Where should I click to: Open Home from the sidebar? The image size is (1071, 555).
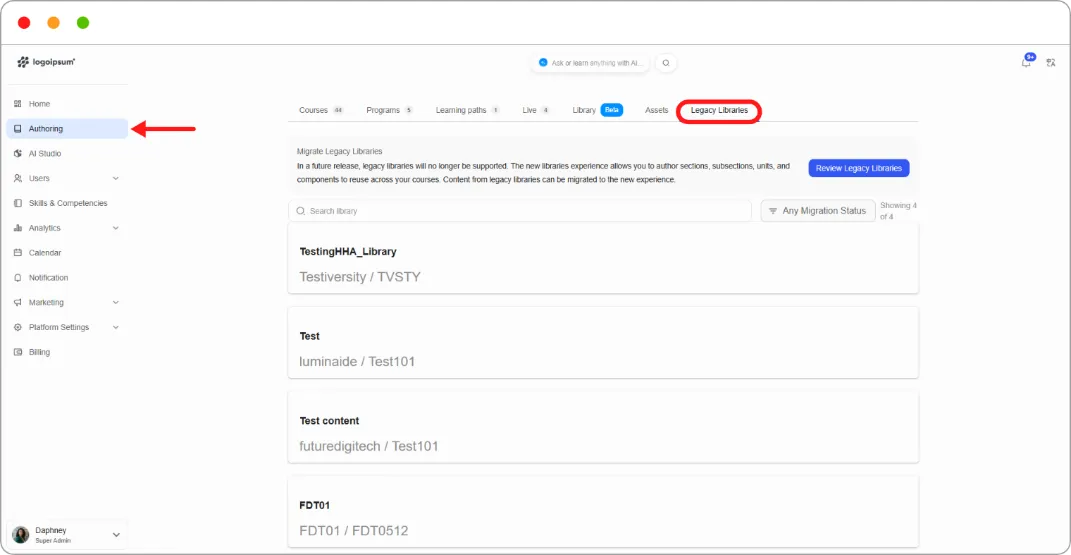pyautogui.click(x=67, y=104)
